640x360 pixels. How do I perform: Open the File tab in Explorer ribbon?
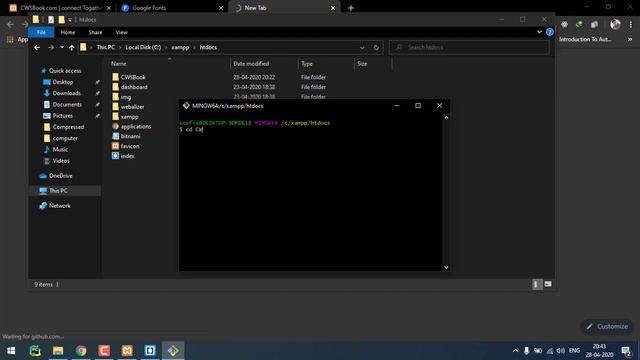pos(41,32)
